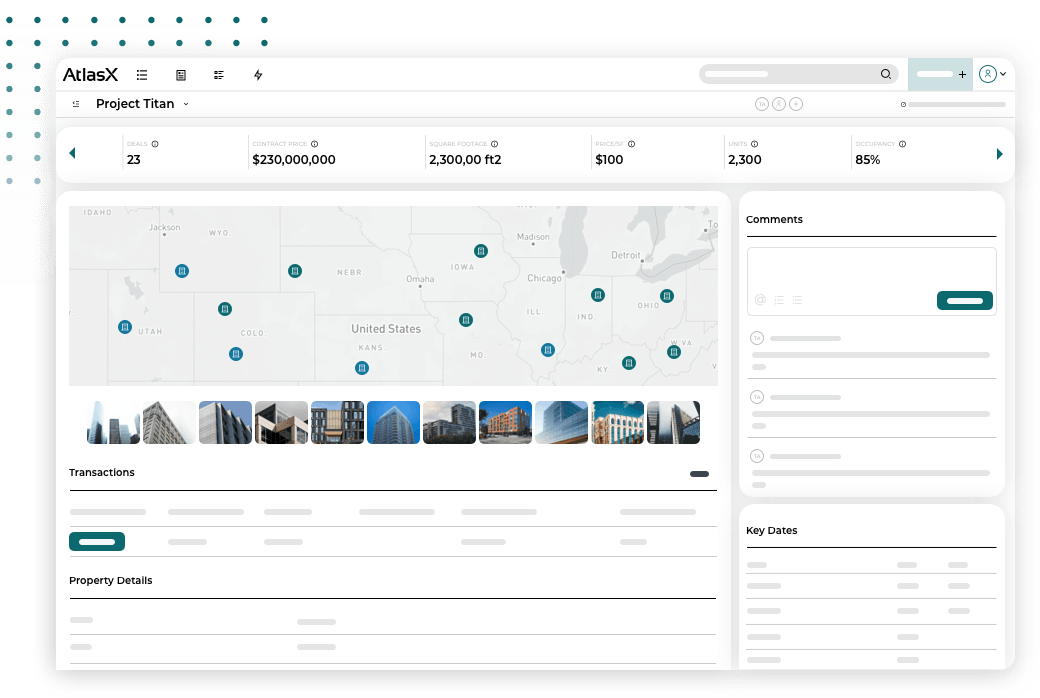Viewport: 1040px width, 698px height.
Task: Click the TA collaborator avatar under the header
Action: [x=762, y=103]
